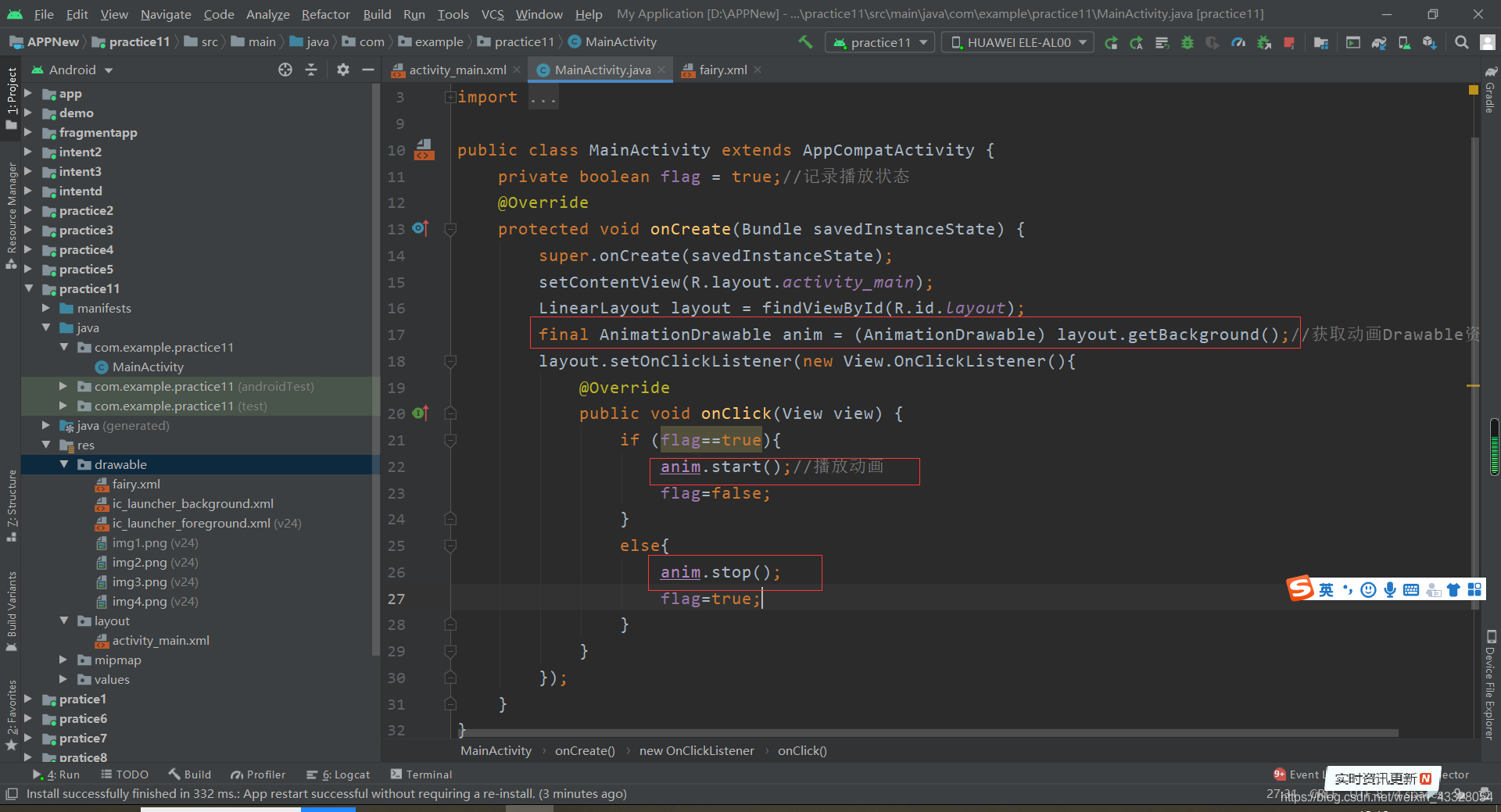Click the related XML file gutter icon on line 10
The height and width of the screenshot is (812, 1501).
[x=424, y=149]
